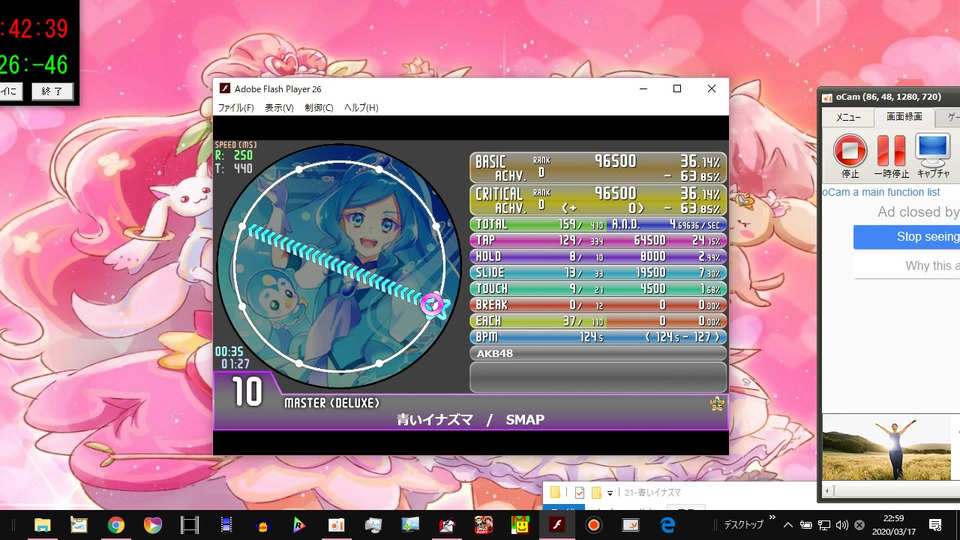Open the orange presentation taskbar icon
Viewport: 960px width, 540px height.
[336, 525]
